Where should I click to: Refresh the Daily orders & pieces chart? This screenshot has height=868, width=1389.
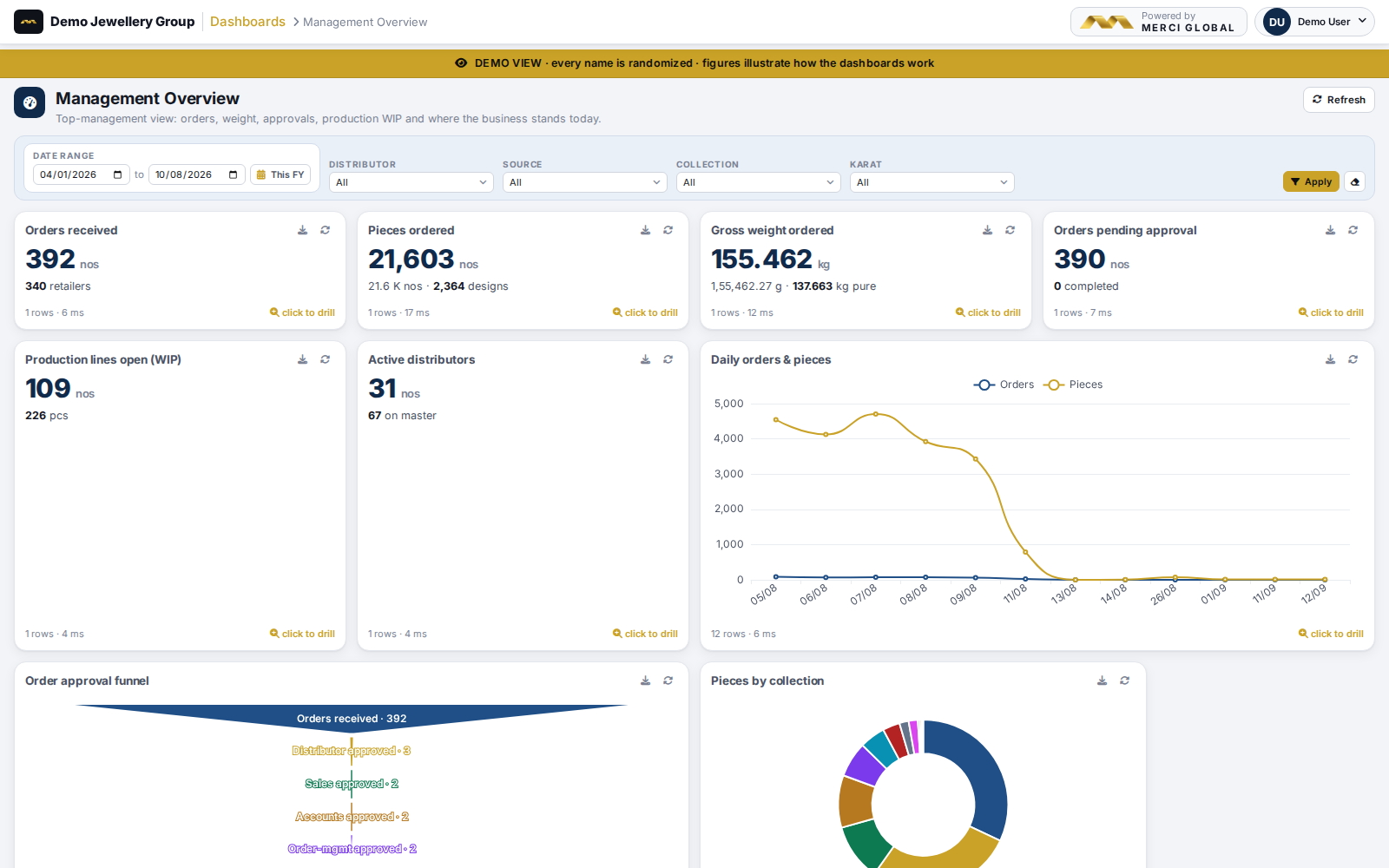(x=1353, y=359)
